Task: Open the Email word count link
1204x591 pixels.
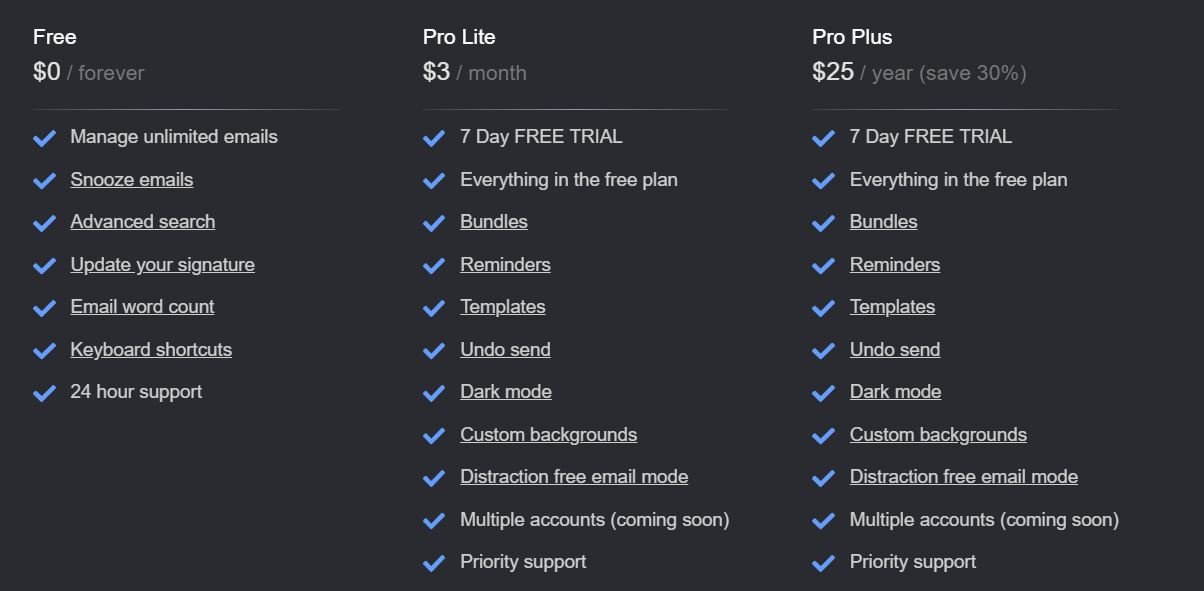Action: coord(142,307)
